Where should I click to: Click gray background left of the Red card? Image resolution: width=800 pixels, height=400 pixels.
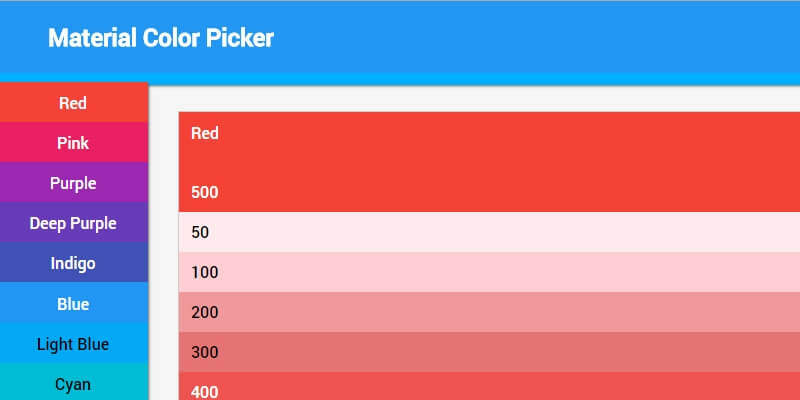pos(164,250)
